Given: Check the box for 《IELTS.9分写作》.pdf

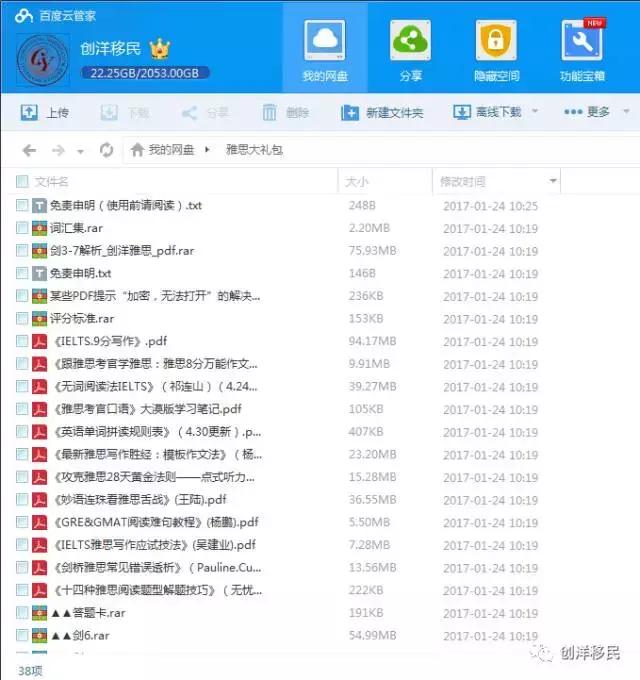Looking at the screenshot, I should click(22, 341).
